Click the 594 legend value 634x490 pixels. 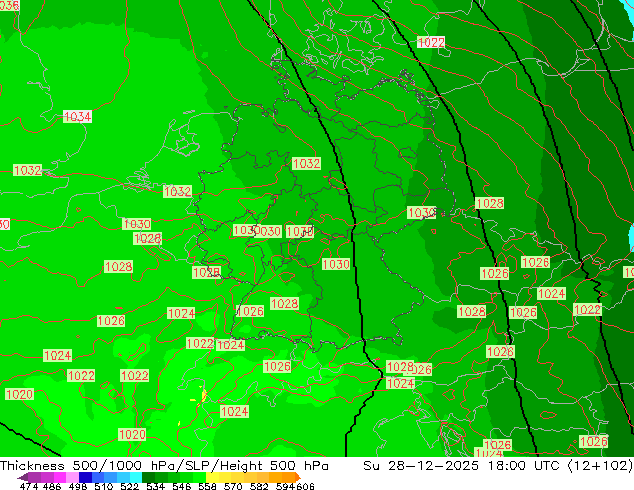point(285,486)
